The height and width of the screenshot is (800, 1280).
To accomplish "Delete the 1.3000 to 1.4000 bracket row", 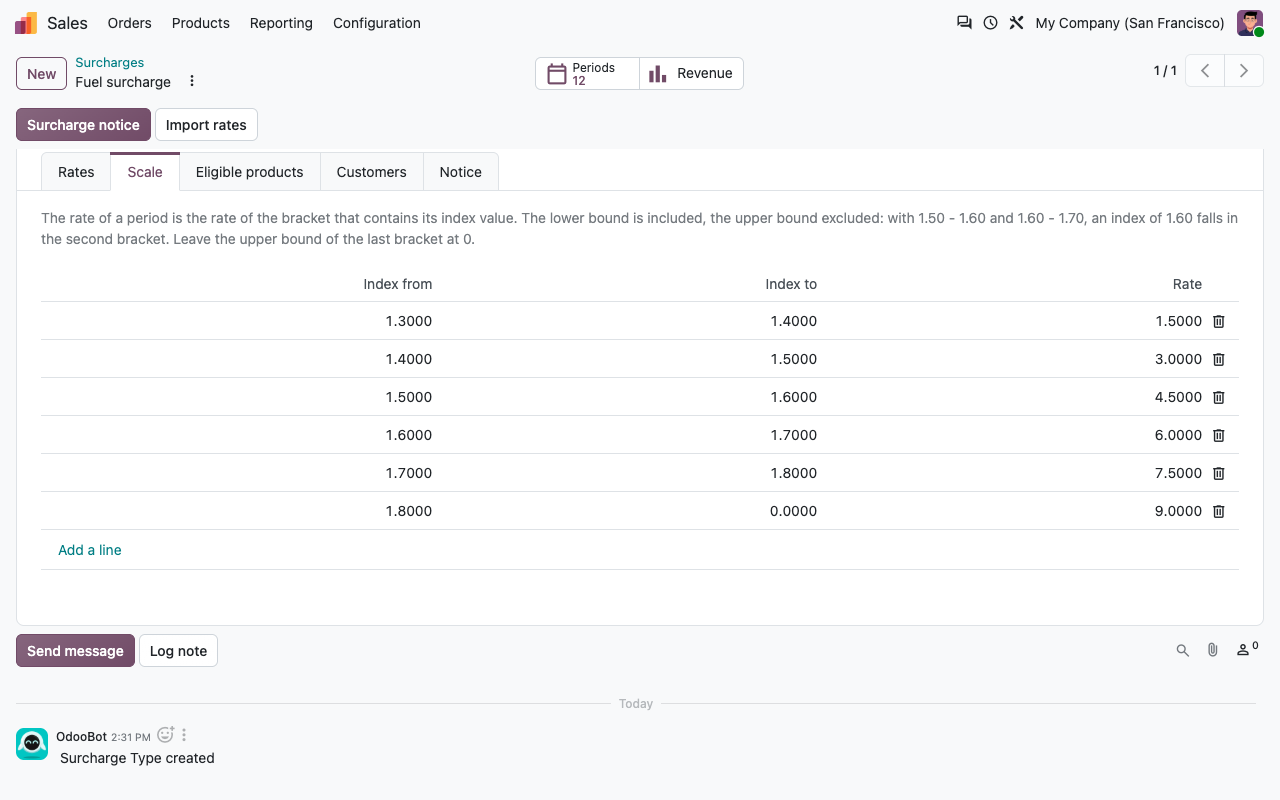I will click(x=1219, y=321).
